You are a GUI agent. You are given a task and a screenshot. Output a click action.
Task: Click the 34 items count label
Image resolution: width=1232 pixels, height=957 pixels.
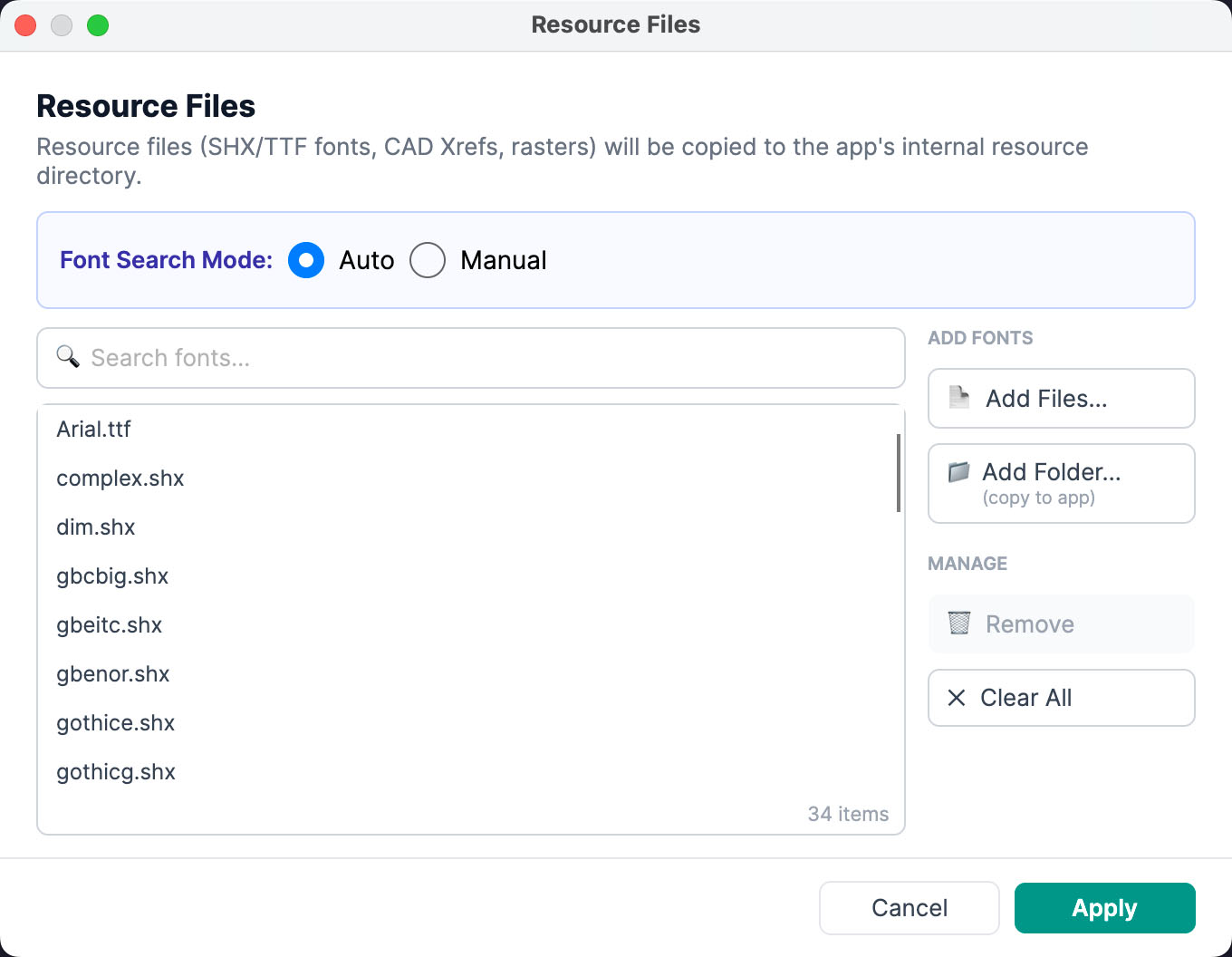pos(848,814)
